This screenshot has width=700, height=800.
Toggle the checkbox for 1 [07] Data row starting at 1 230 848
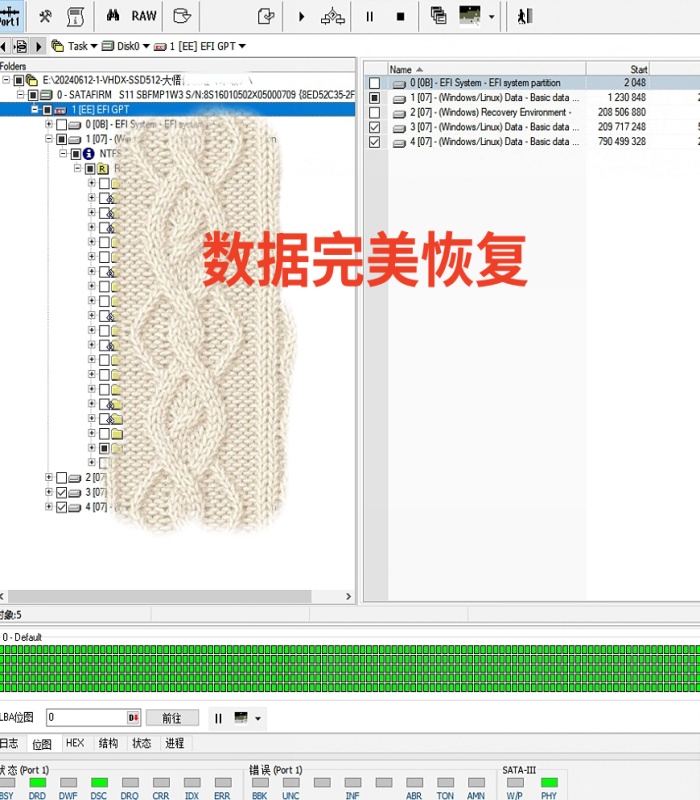tap(374, 97)
